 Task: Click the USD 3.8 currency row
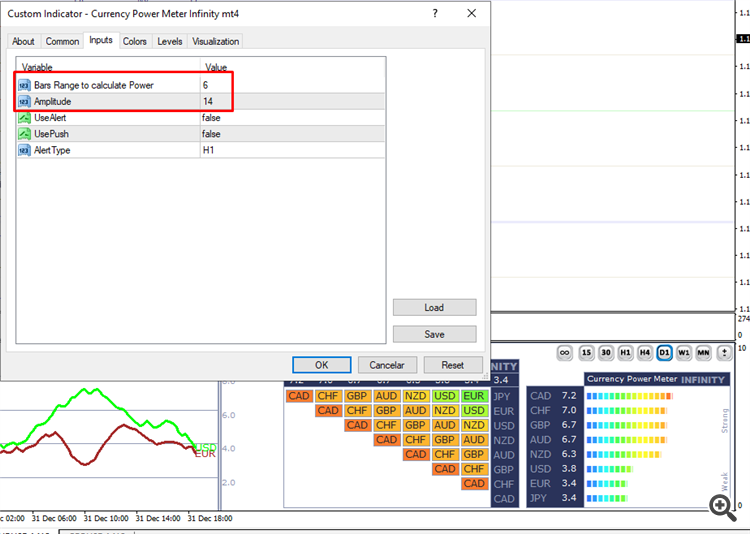(x=553, y=469)
